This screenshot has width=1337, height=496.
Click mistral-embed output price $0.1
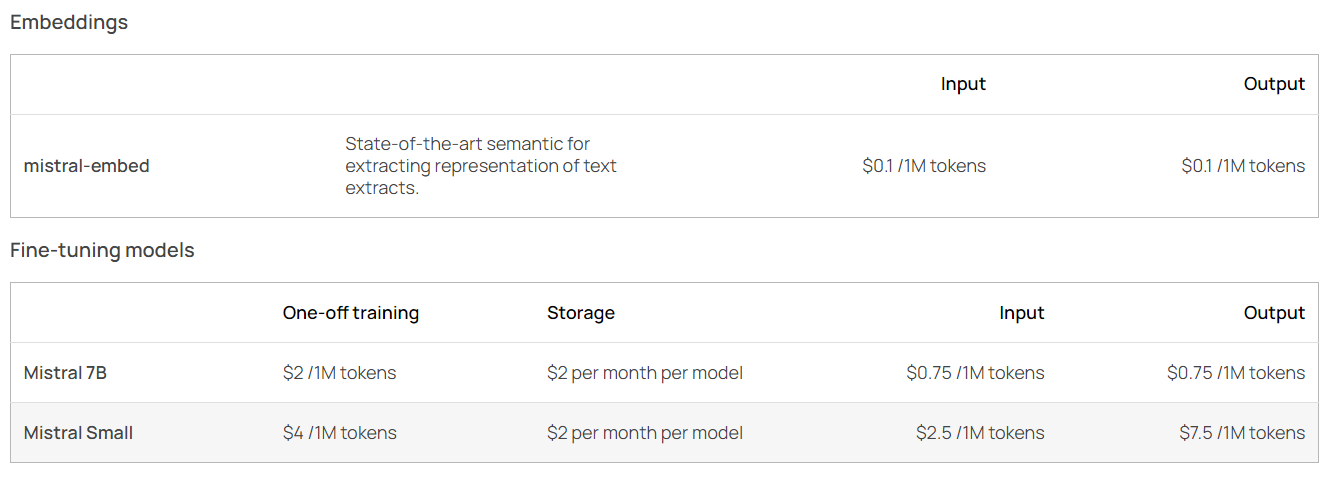pos(1243,166)
